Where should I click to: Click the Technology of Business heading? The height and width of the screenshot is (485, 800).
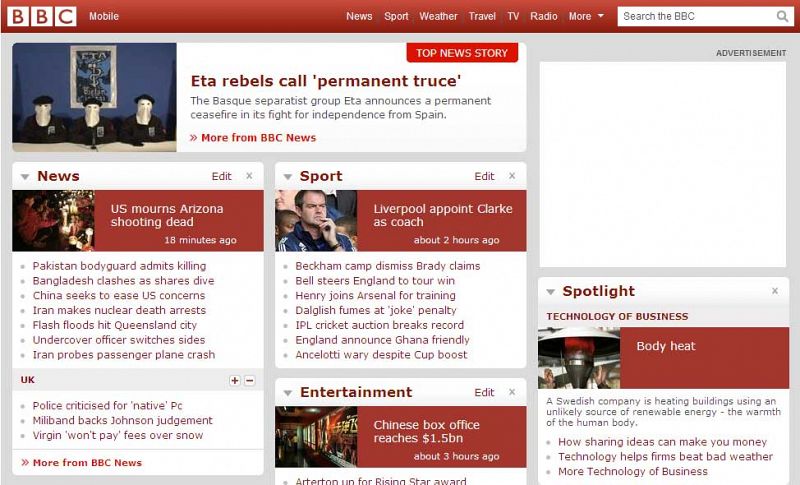pos(617,317)
